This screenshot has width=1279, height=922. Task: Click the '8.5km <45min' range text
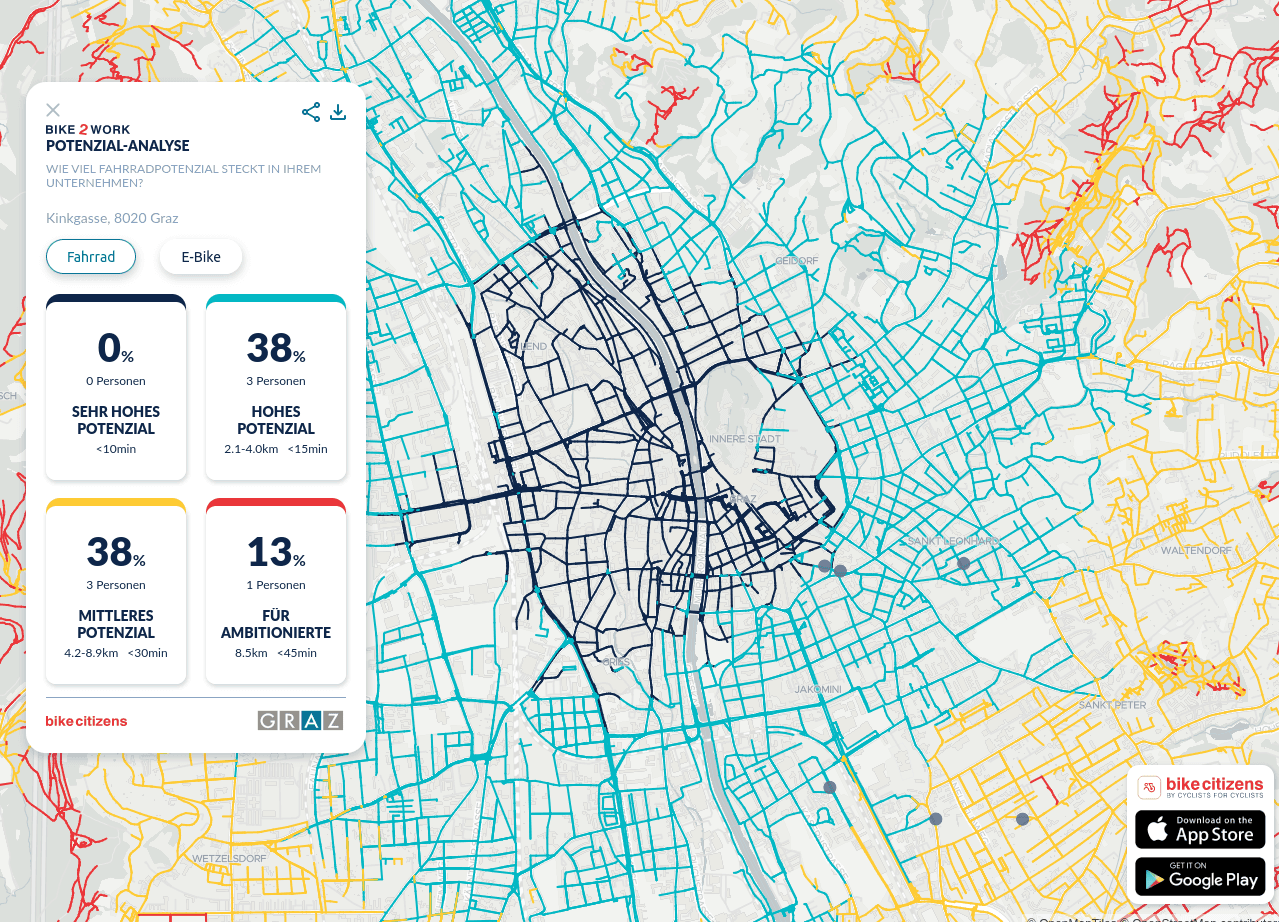pos(276,653)
